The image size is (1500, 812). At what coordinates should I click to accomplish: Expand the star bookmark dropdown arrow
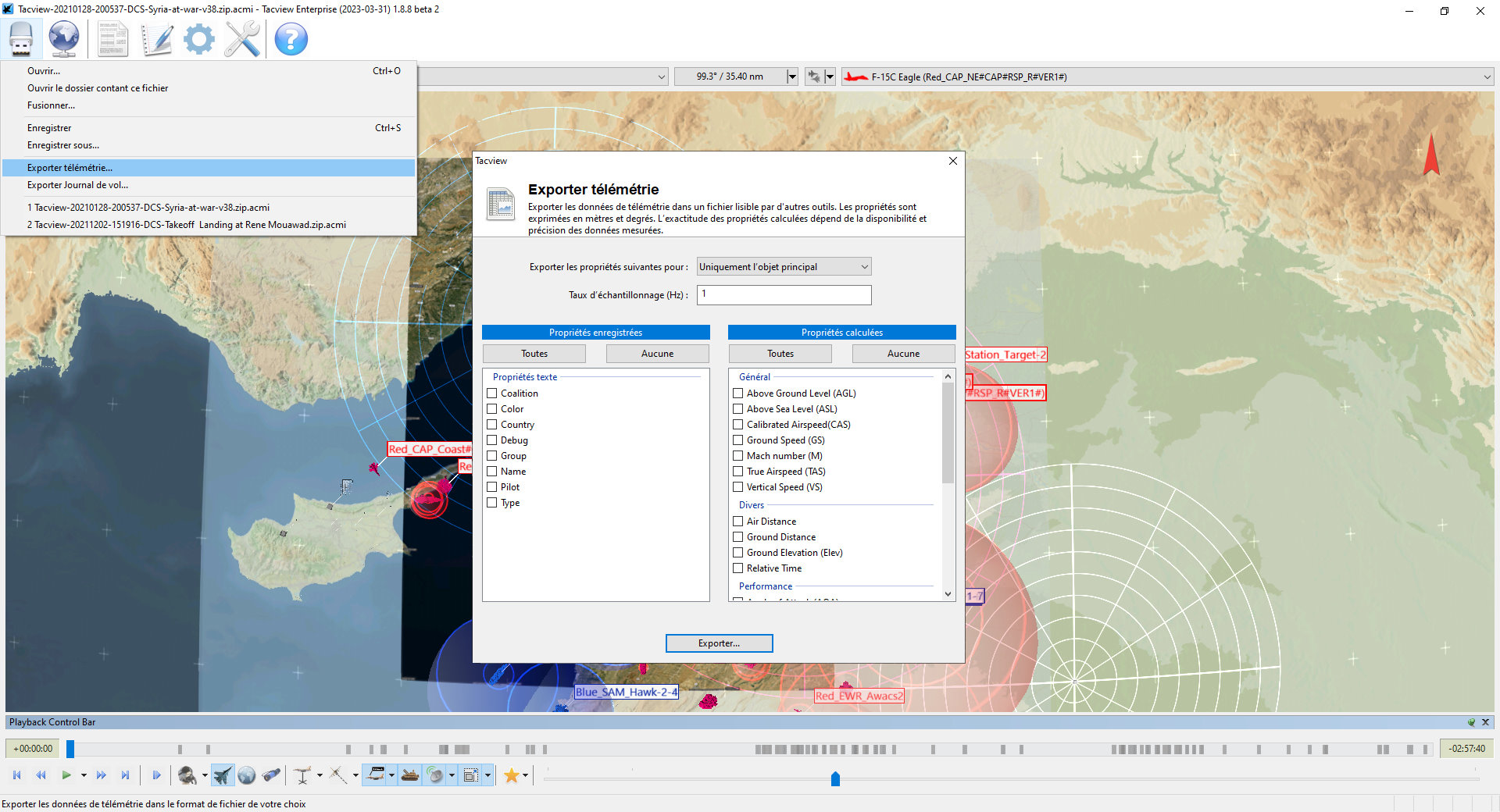point(525,775)
